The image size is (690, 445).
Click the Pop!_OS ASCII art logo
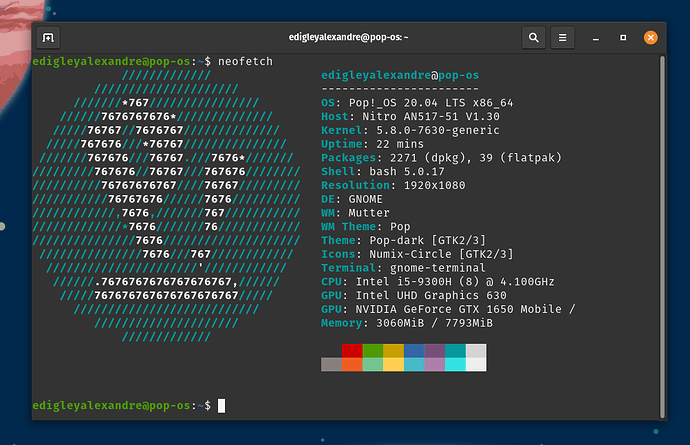coord(166,206)
